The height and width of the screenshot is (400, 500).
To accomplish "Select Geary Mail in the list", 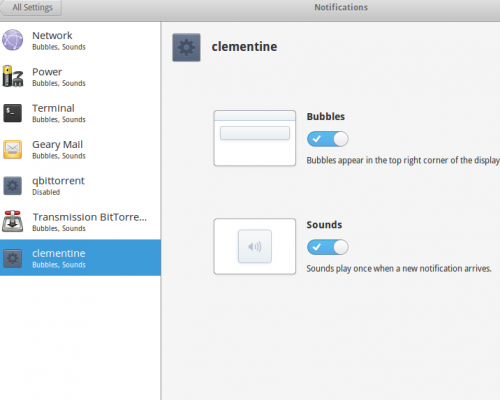I will [80, 149].
